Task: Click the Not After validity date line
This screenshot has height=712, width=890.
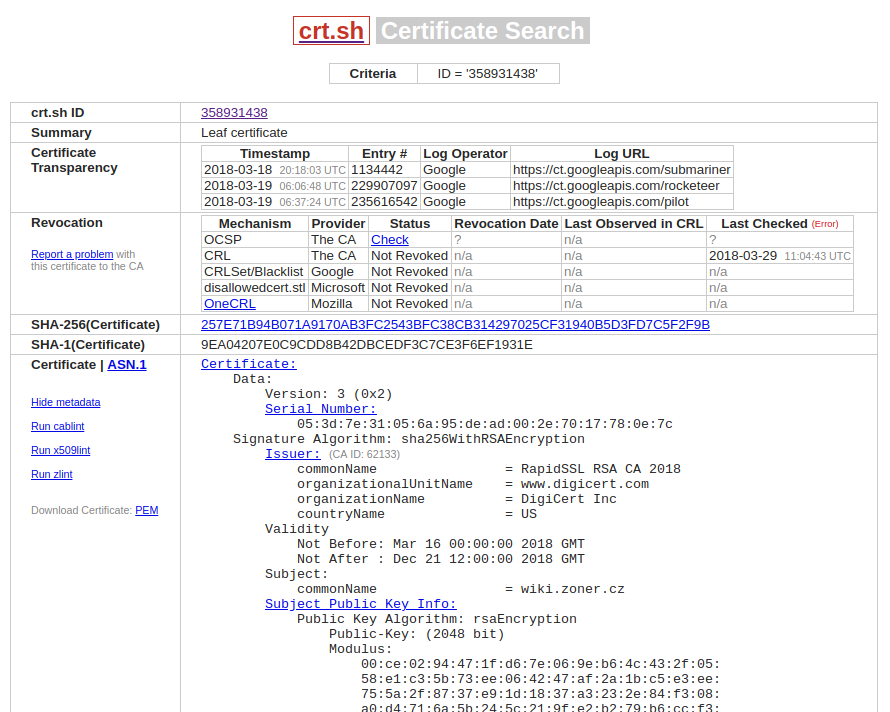Action: (440, 559)
